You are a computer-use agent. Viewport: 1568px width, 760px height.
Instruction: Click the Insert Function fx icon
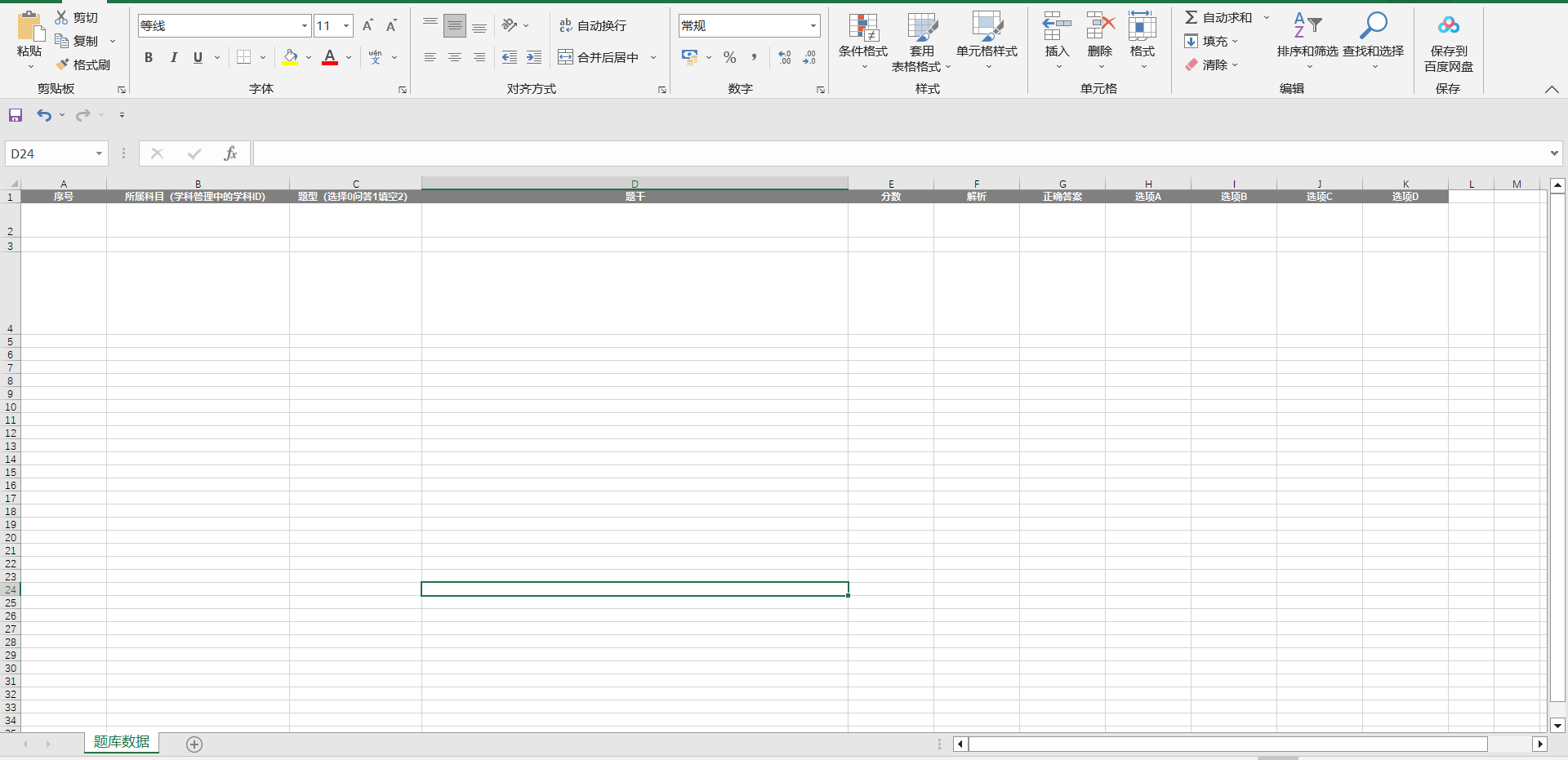pos(230,153)
